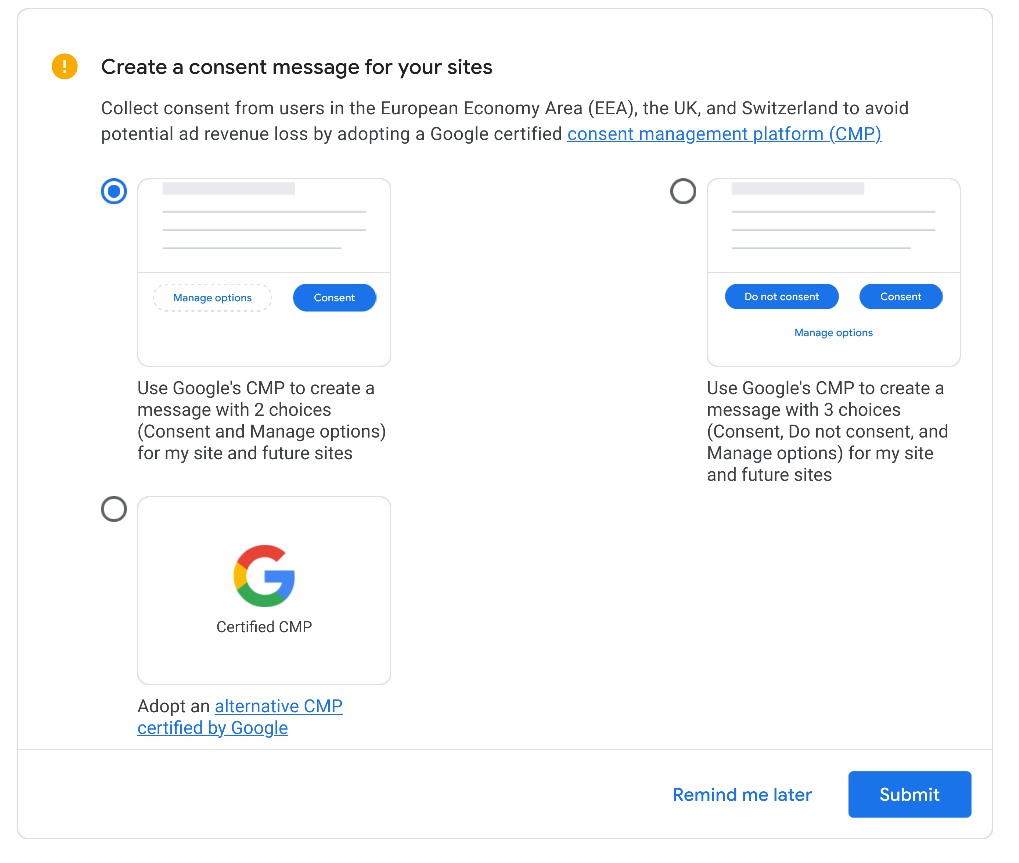
Task: Click the 3 choices option description text
Action: [827, 431]
